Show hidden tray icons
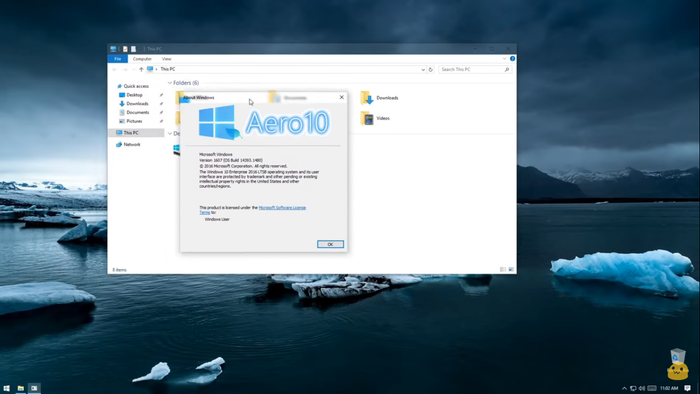Image resolution: width=700 pixels, height=394 pixels. (624, 388)
